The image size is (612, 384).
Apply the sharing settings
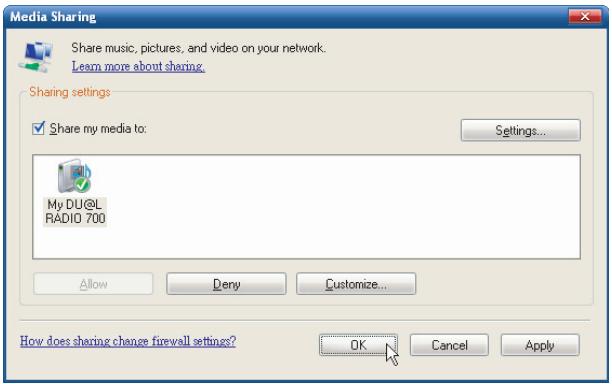[x=540, y=345]
